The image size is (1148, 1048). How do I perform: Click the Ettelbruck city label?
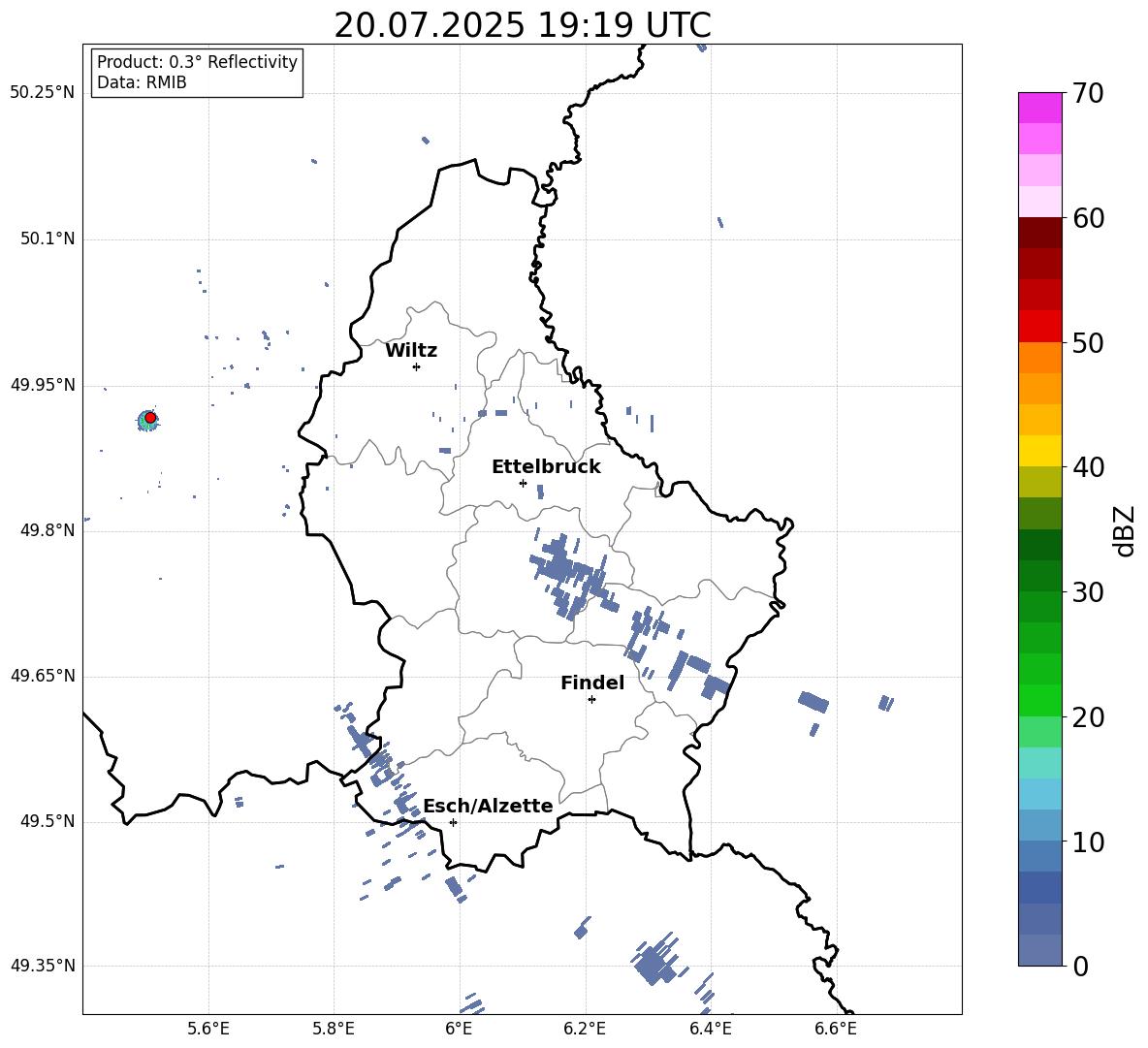[x=546, y=467]
